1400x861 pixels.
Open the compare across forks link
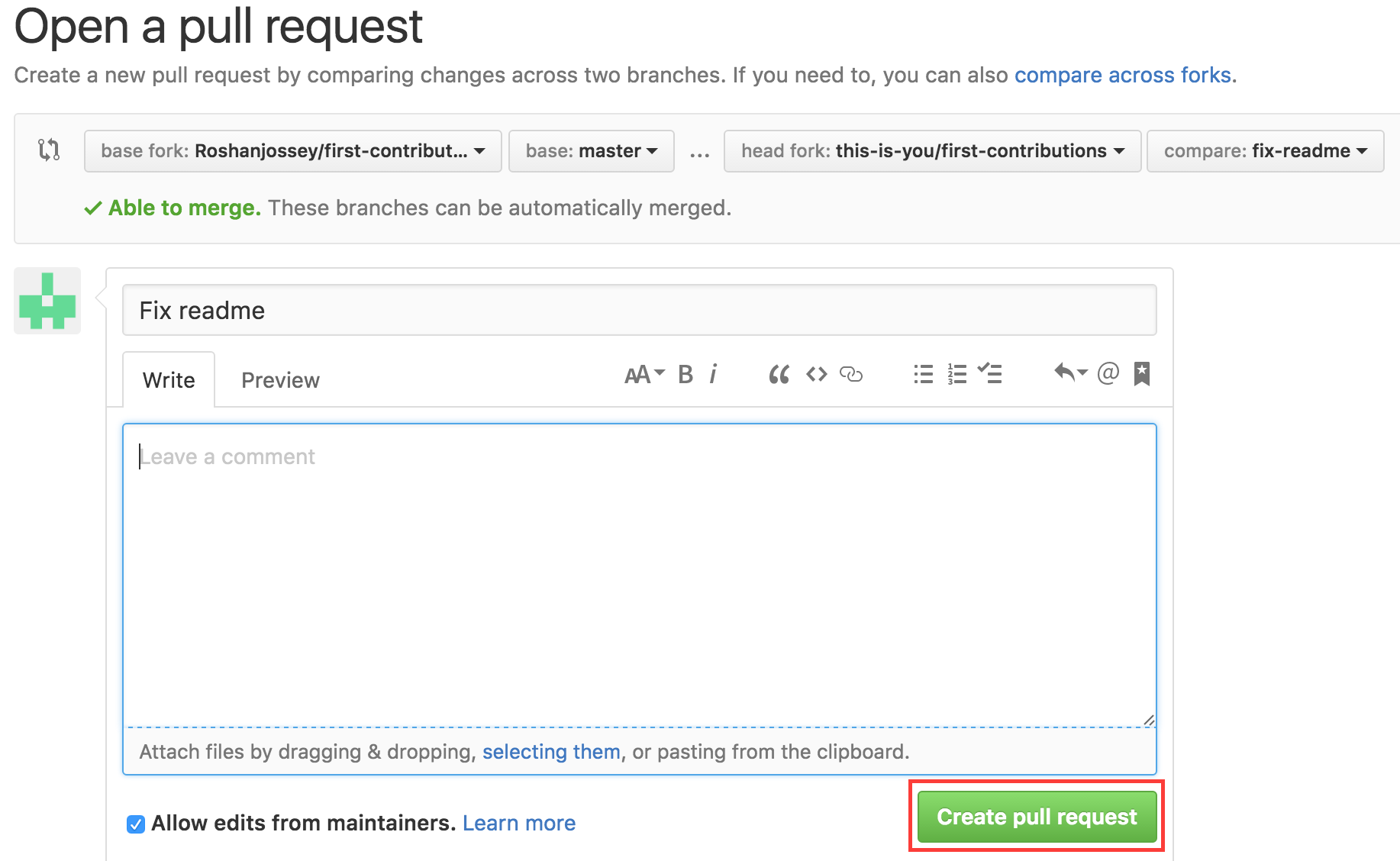point(1122,75)
